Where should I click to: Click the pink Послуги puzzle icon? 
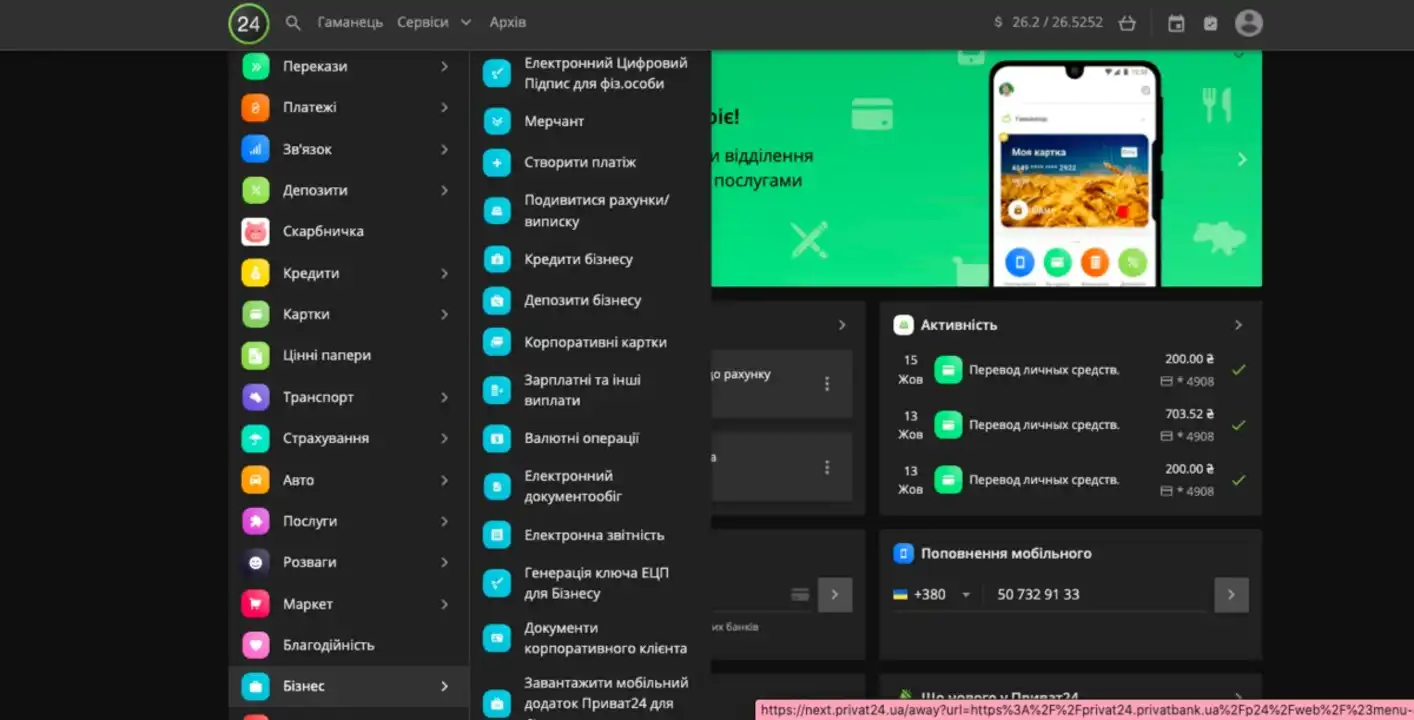tap(256, 521)
